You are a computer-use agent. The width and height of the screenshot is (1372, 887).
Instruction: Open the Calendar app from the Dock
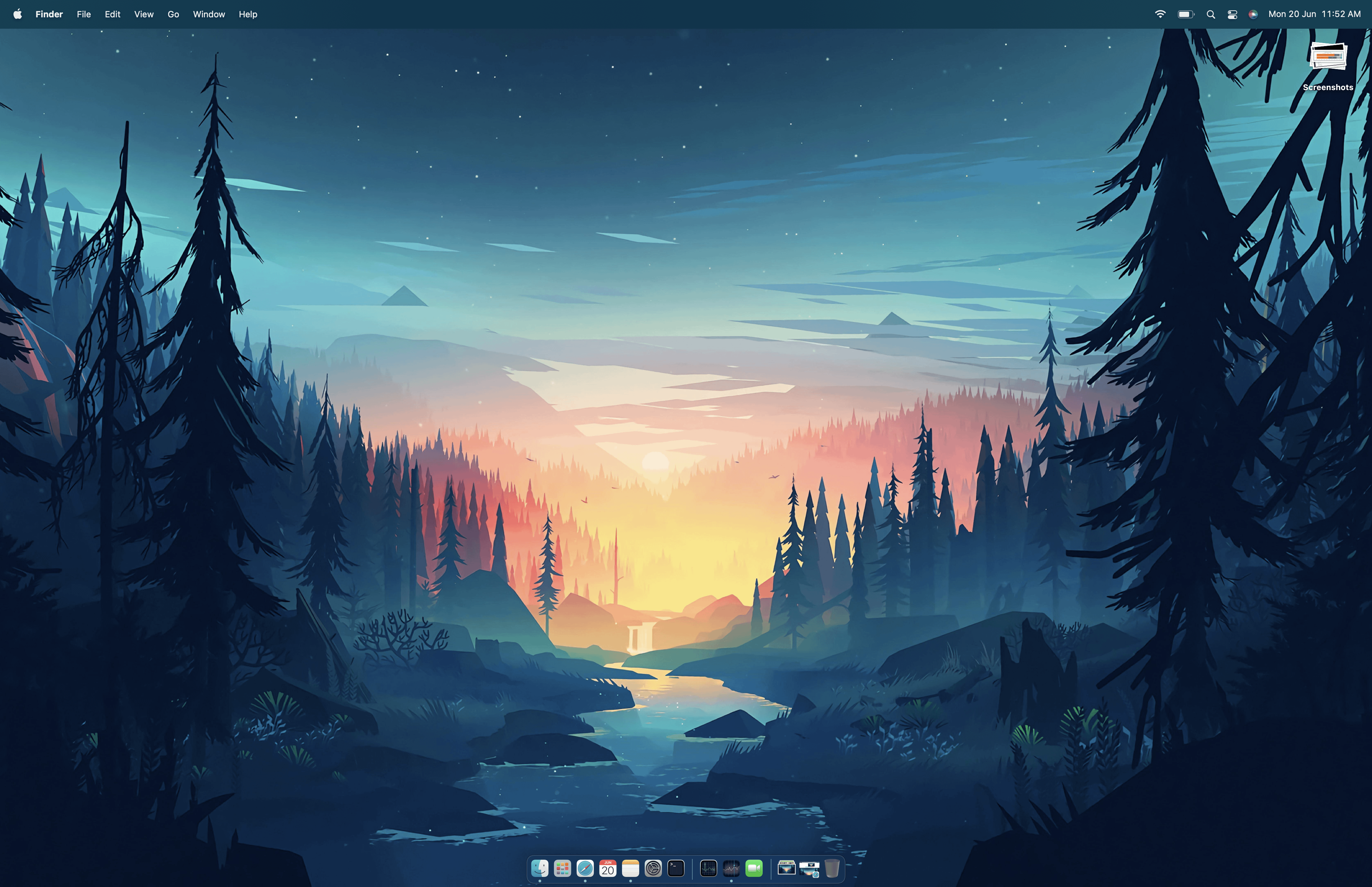[x=607, y=869]
